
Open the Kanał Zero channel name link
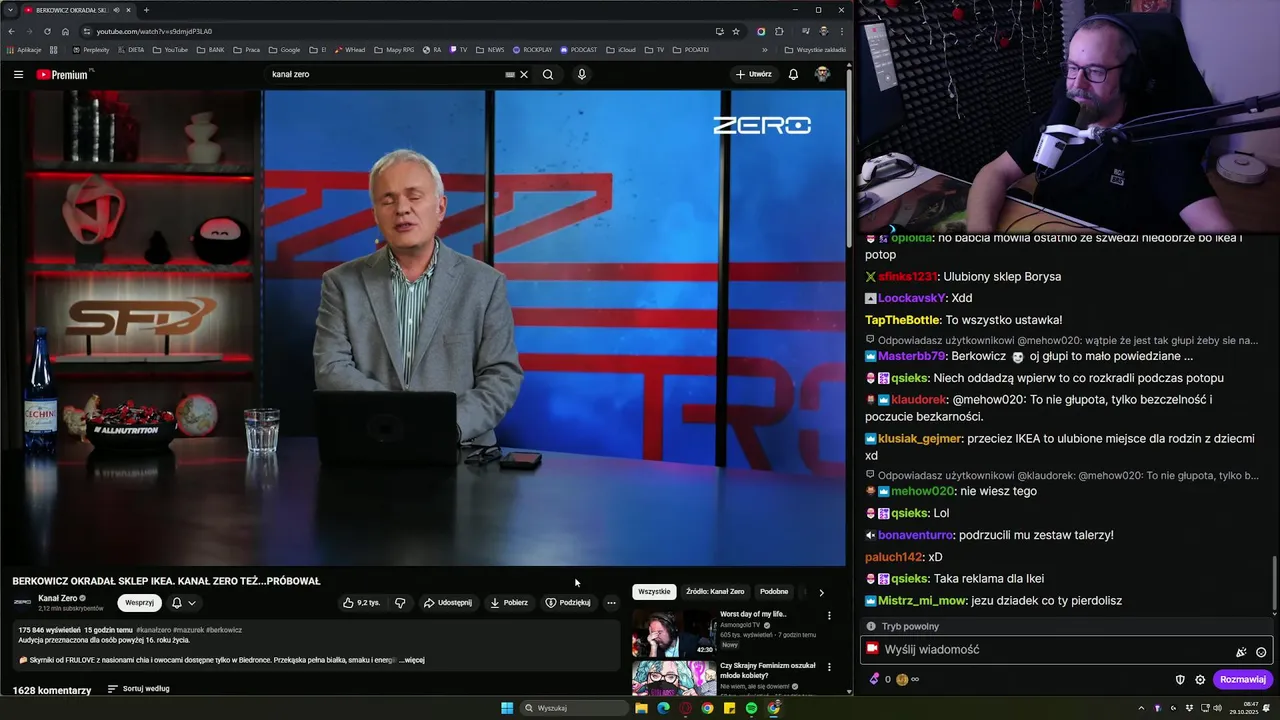point(57,598)
